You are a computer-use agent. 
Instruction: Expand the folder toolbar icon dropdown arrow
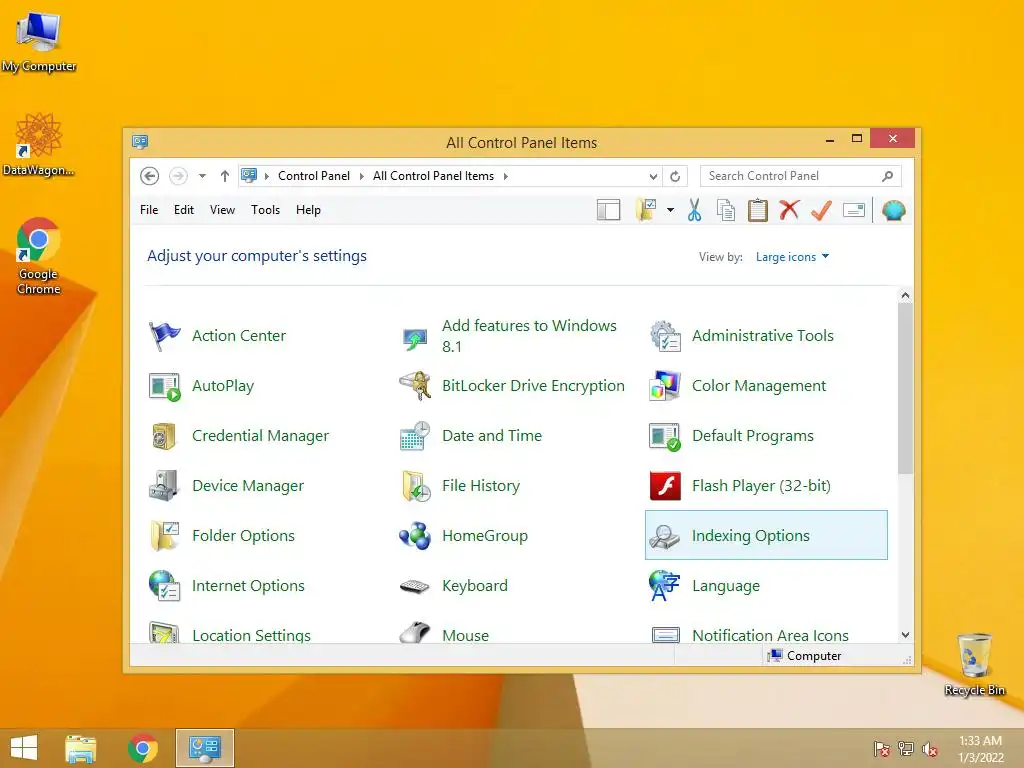click(x=670, y=210)
